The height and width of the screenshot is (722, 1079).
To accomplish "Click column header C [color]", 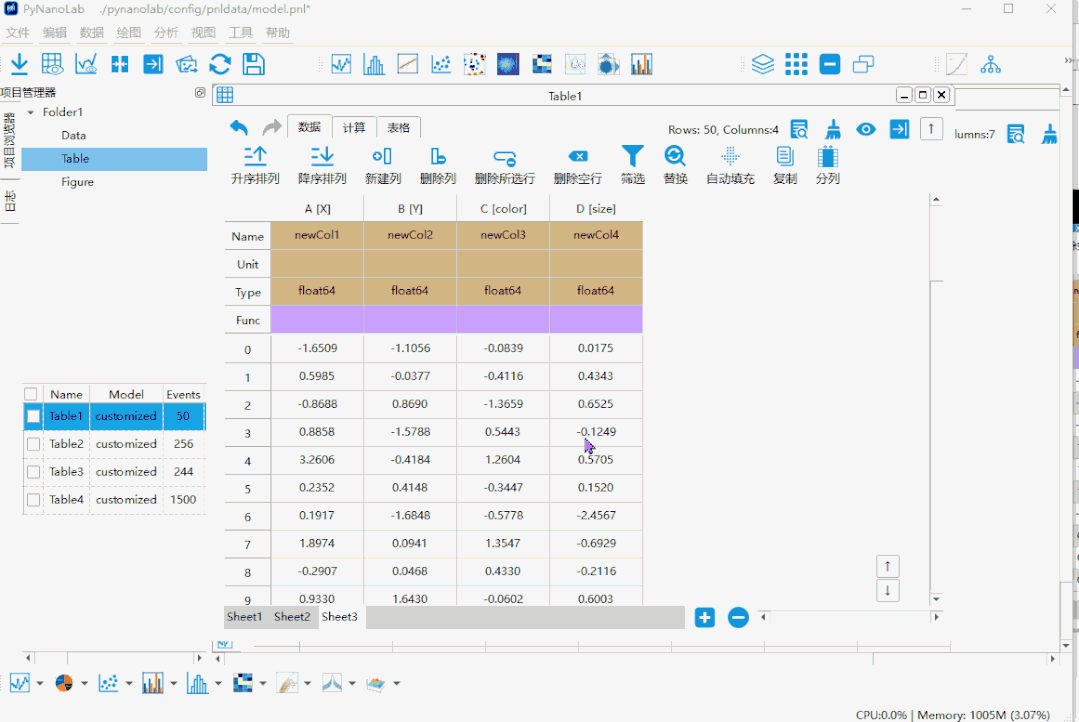I will (503, 209).
